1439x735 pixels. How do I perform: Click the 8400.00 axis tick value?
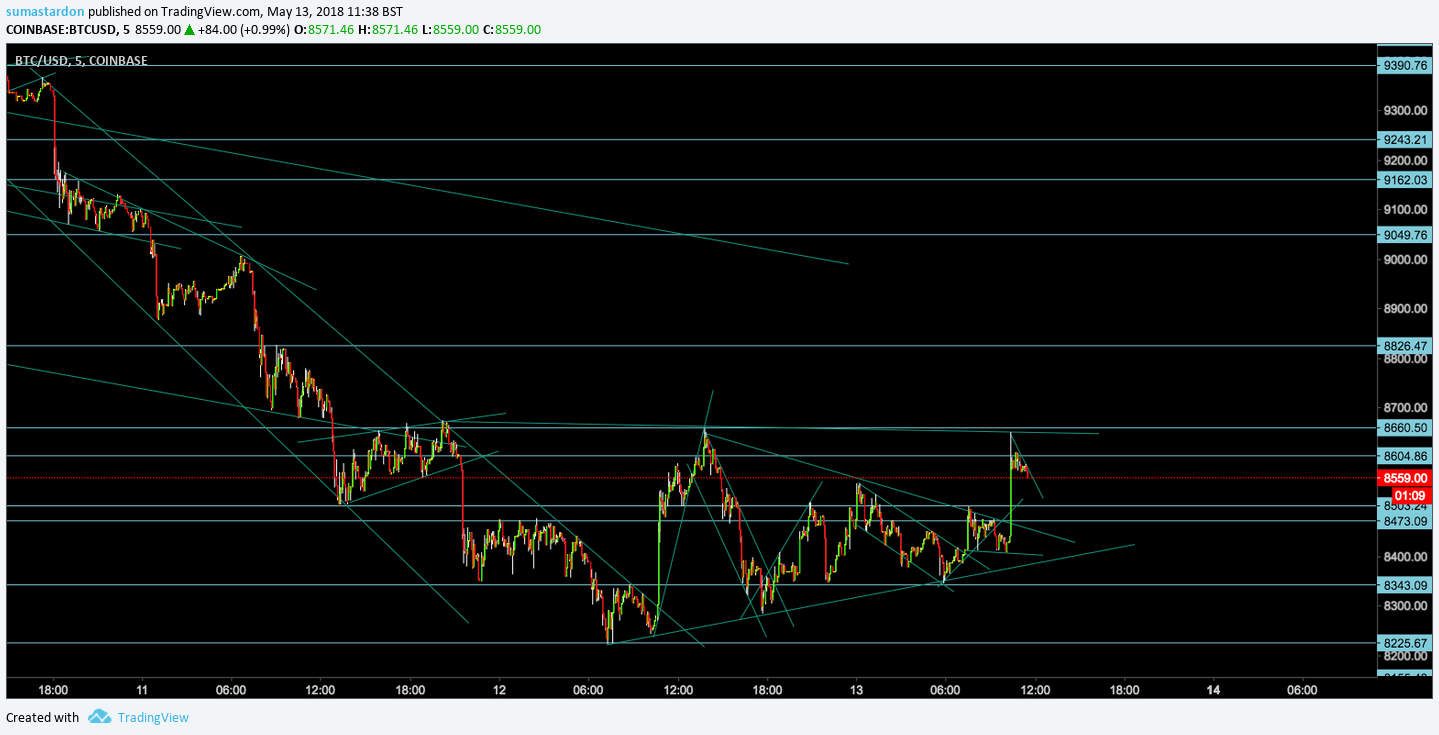click(x=1404, y=557)
